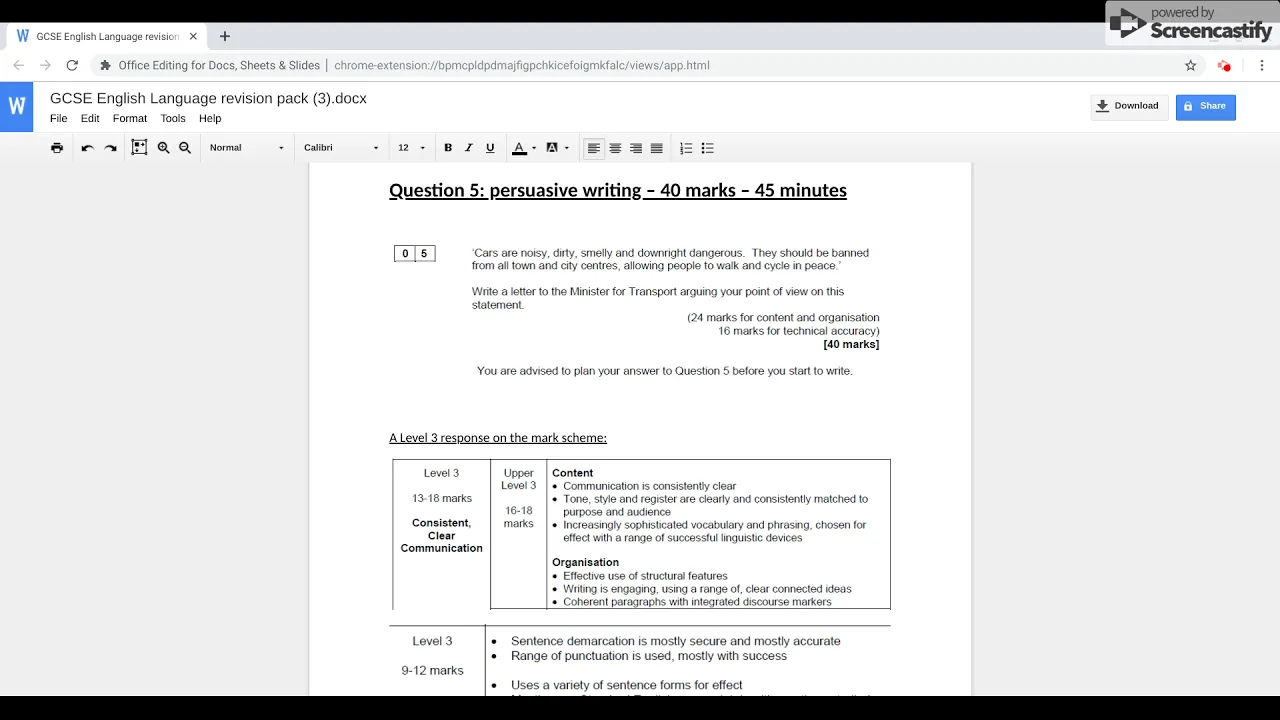The width and height of the screenshot is (1280, 720).
Task: Undo the last action
Action: coord(87,148)
